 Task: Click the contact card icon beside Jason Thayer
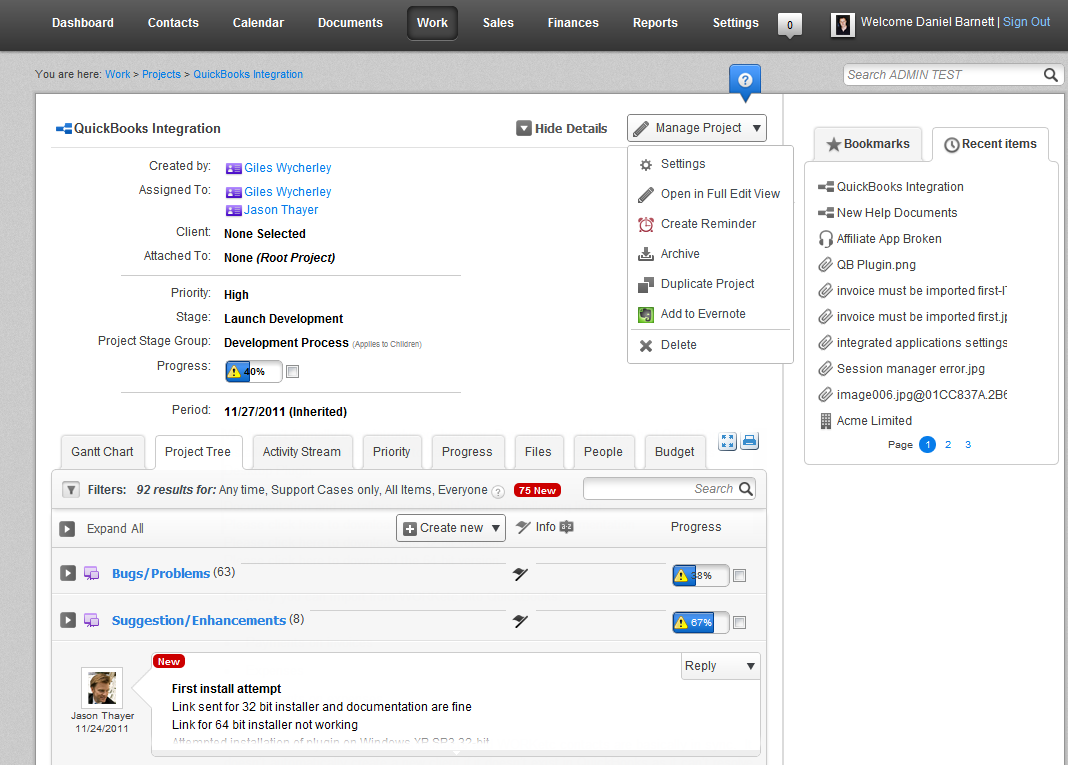coord(234,210)
